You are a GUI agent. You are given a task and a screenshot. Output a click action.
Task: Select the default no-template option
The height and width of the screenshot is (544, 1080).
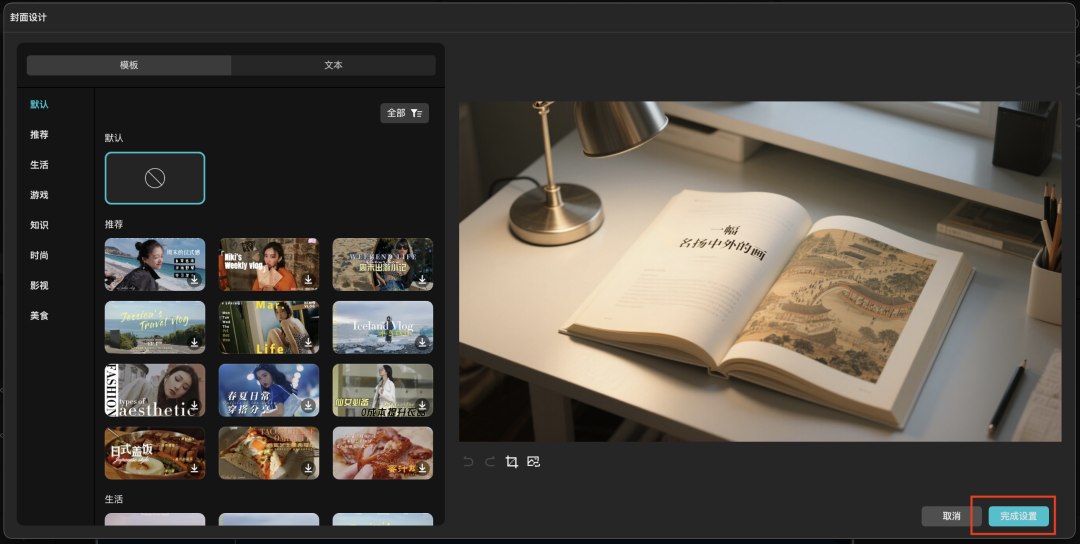coord(155,178)
